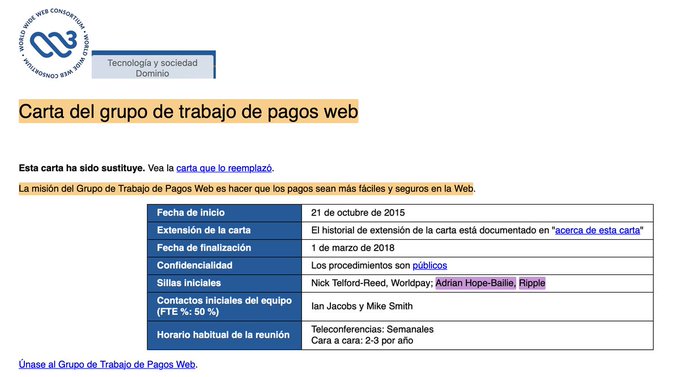The height and width of the screenshot is (377, 680).
Task: Click the bold text 'Esta carta ha sido sustituye.'
Action: point(82,168)
